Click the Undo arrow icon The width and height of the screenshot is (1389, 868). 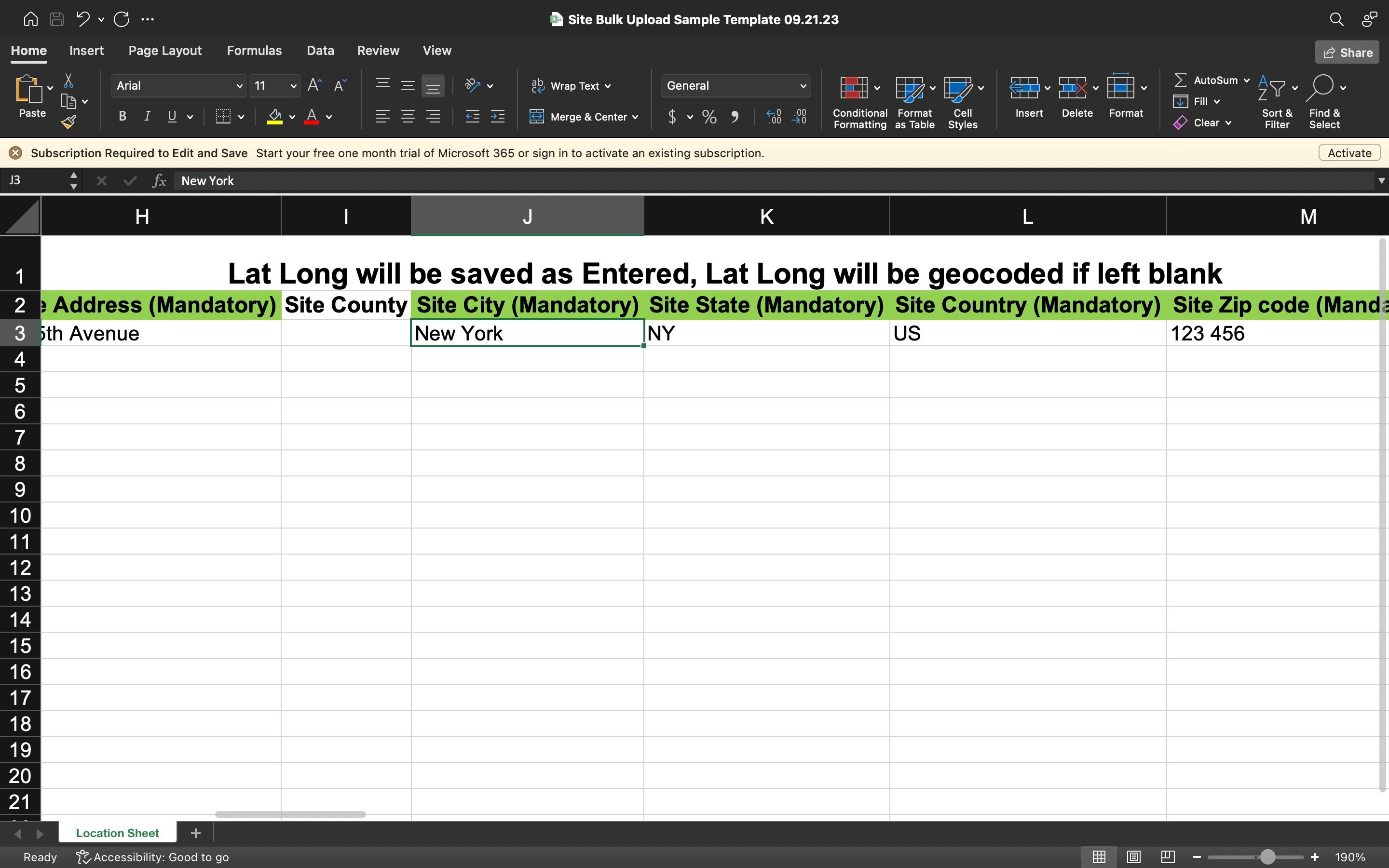click(x=83, y=19)
